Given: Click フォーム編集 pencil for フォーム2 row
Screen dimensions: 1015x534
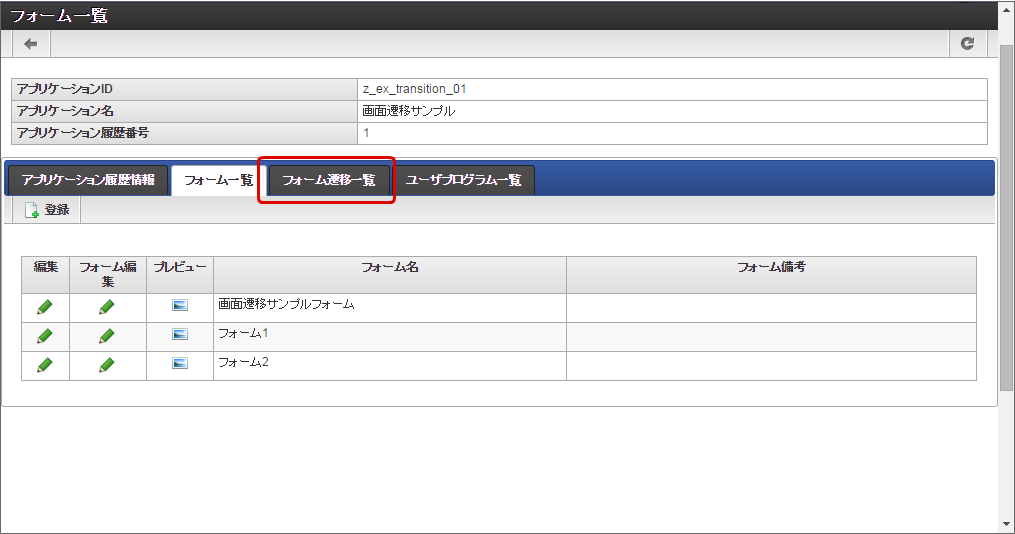Looking at the screenshot, I should pos(107,365).
